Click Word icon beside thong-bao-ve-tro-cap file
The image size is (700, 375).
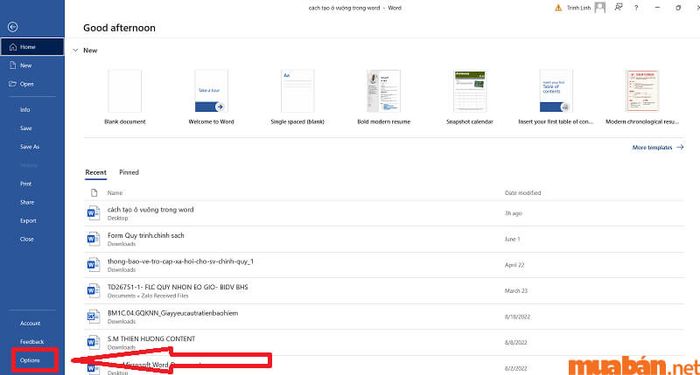pyautogui.click(x=93, y=265)
